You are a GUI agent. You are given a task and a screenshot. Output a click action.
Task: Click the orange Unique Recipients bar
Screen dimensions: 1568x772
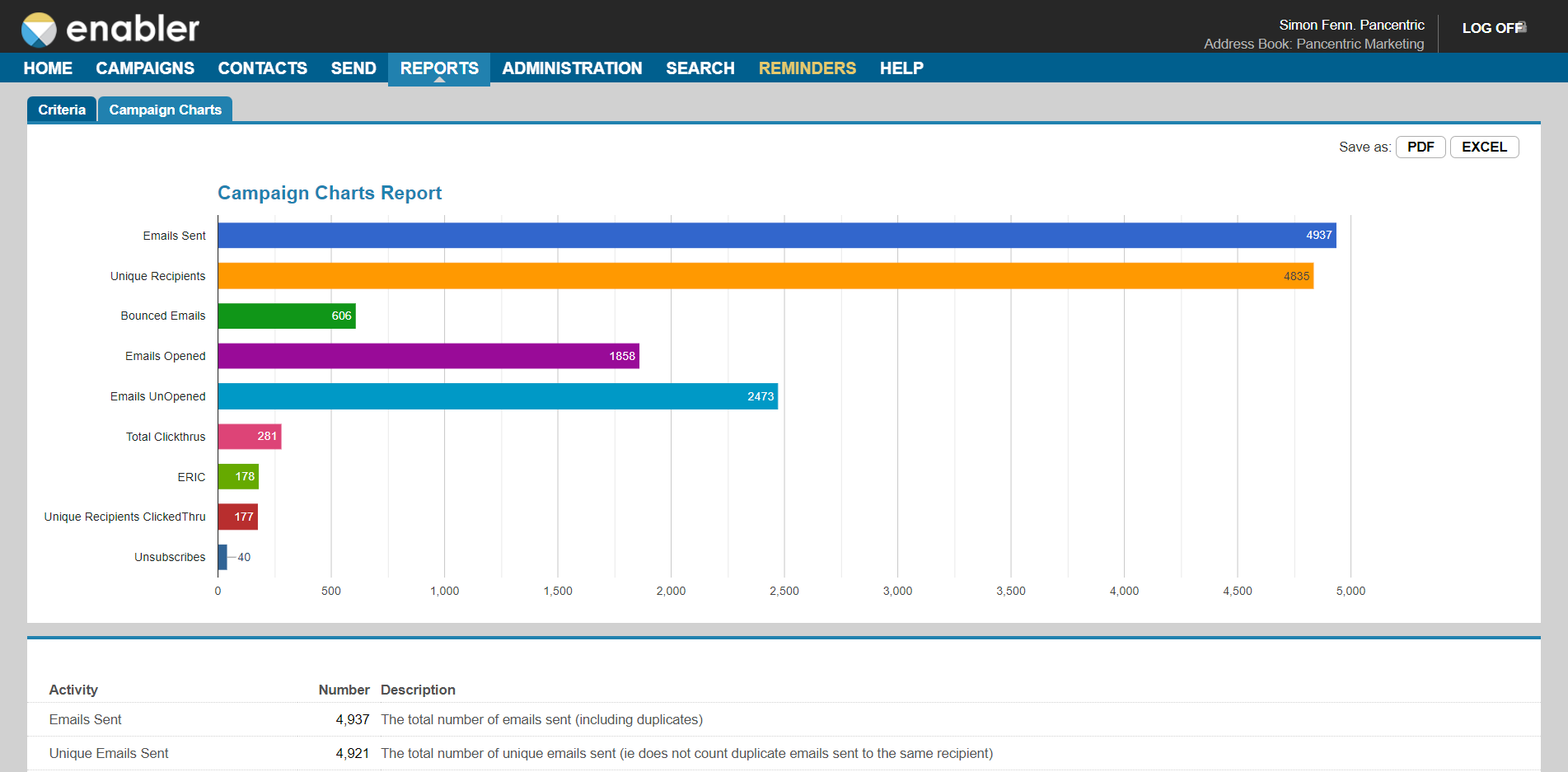(x=765, y=276)
